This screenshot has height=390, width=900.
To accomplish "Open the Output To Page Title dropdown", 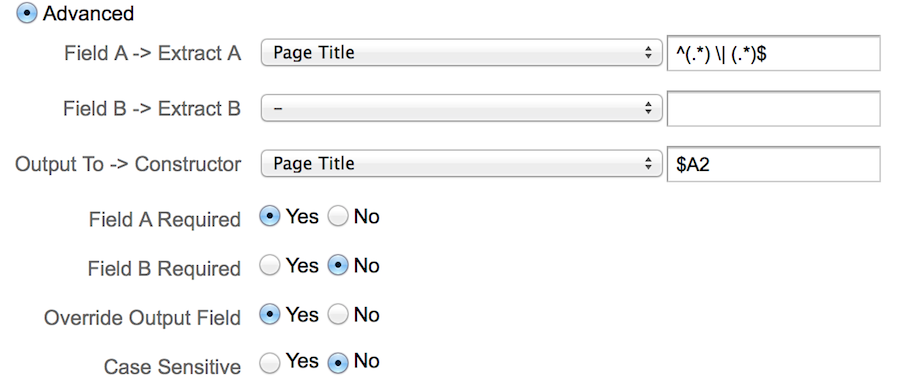I will (461, 164).
